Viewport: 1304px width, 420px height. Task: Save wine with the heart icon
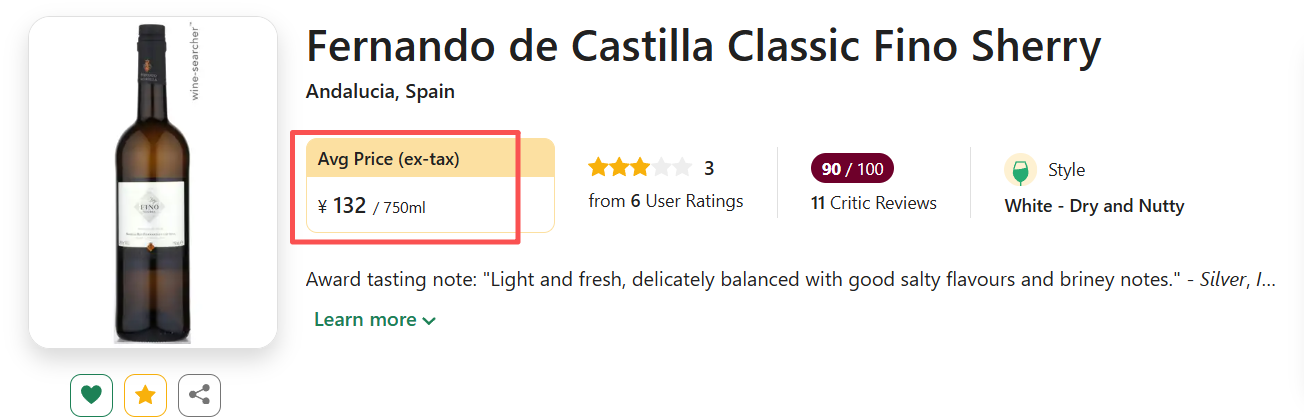(x=91, y=395)
